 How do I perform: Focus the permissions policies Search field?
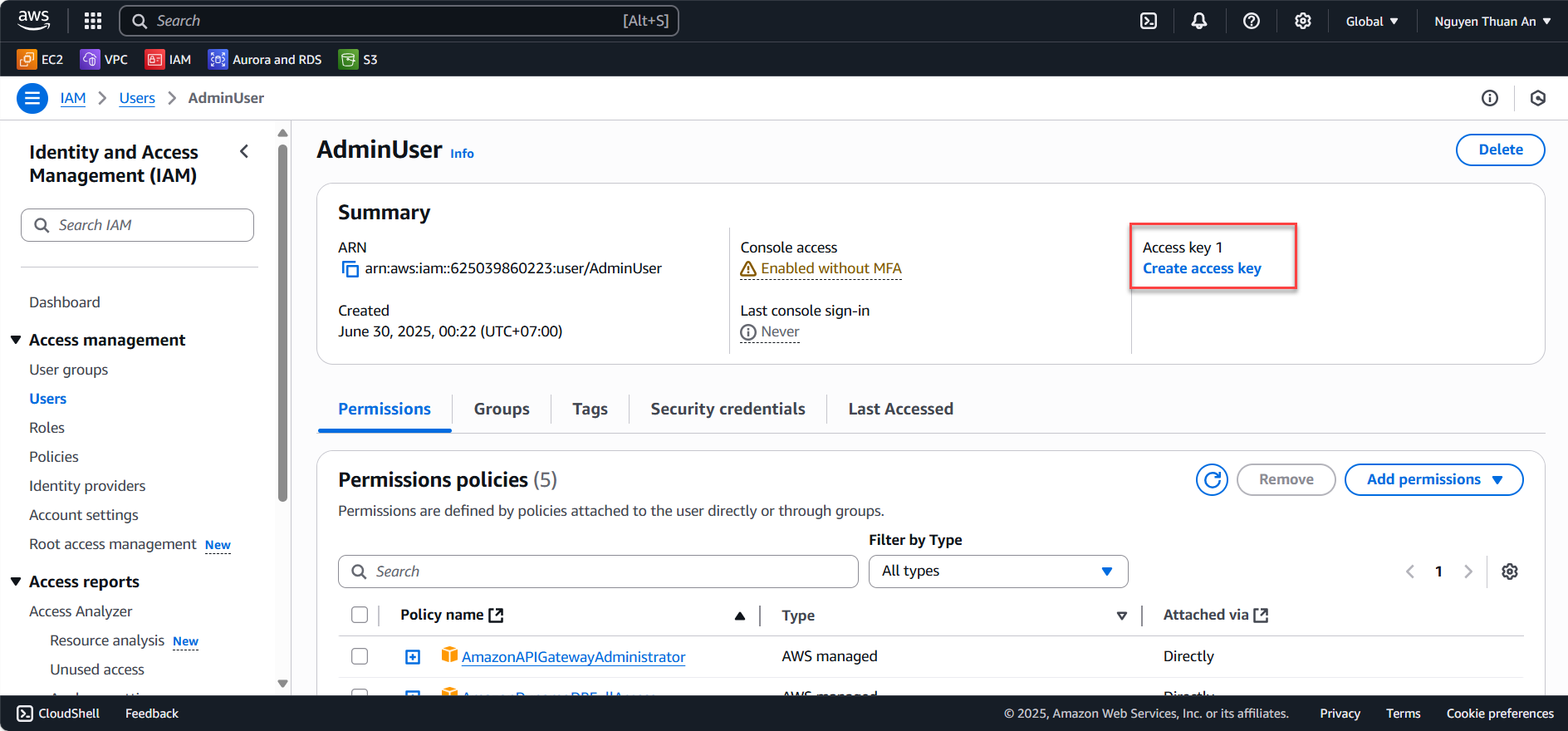[x=598, y=572]
